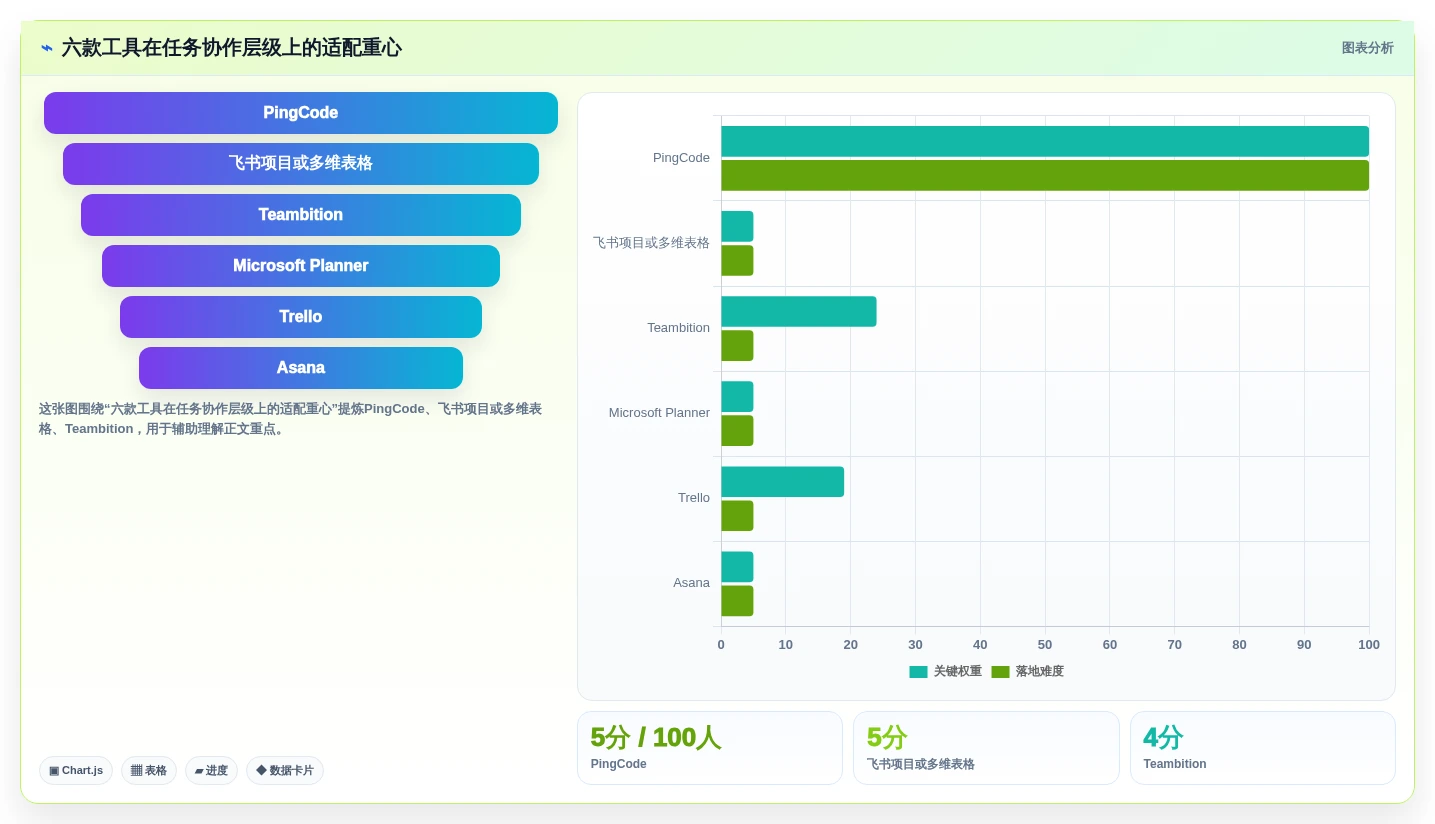Click Microsoft Planner green chart bar
The height and width of the screenshot is (824, 1435).
737,431
